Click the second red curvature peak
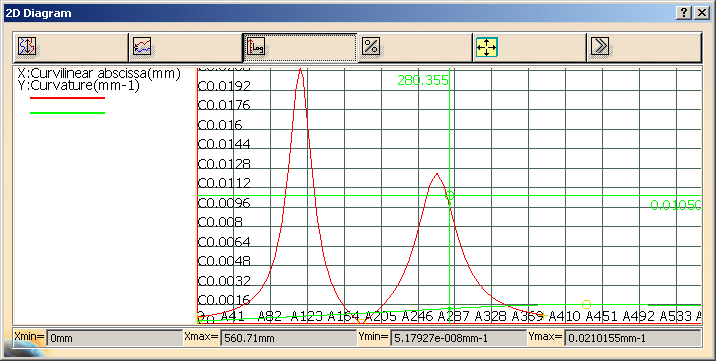 point(437,174)
